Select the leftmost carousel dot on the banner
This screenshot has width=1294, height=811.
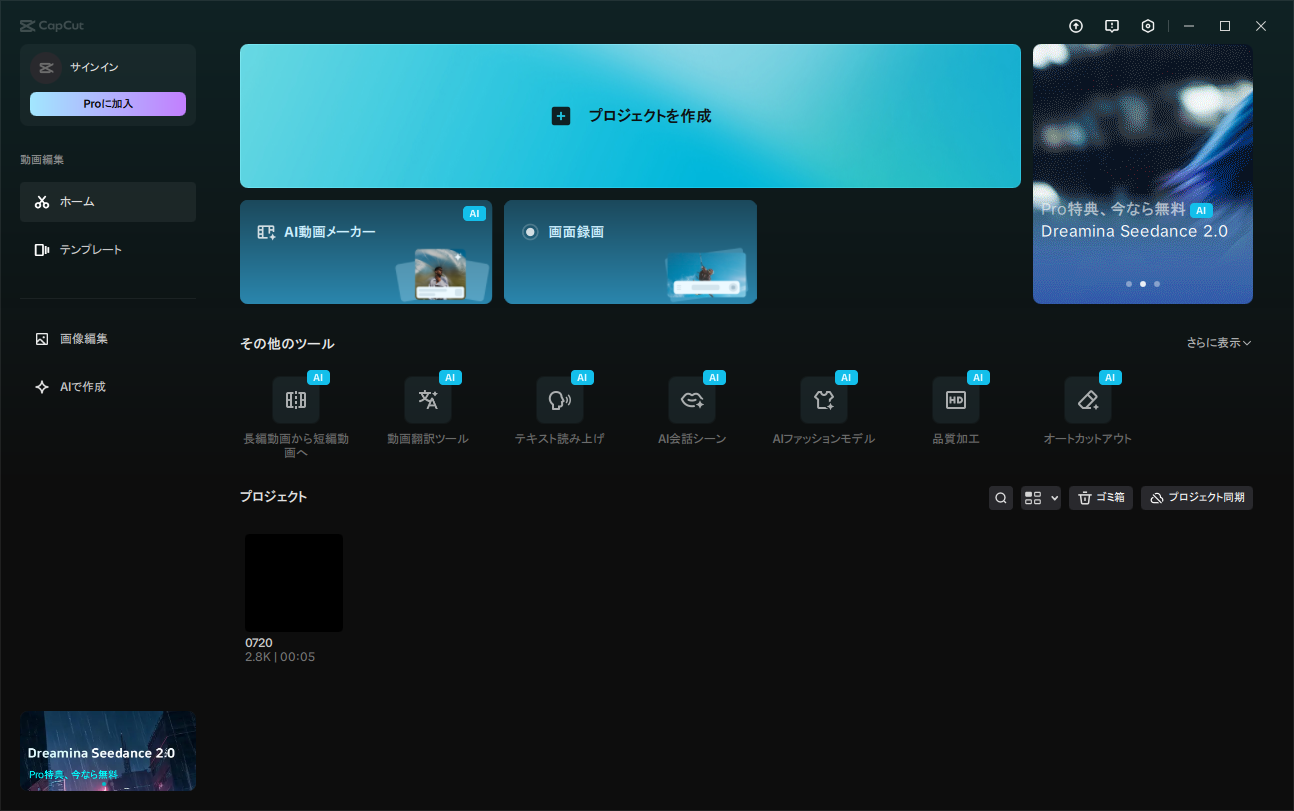pyautogui.click(x=1129, y=284)
